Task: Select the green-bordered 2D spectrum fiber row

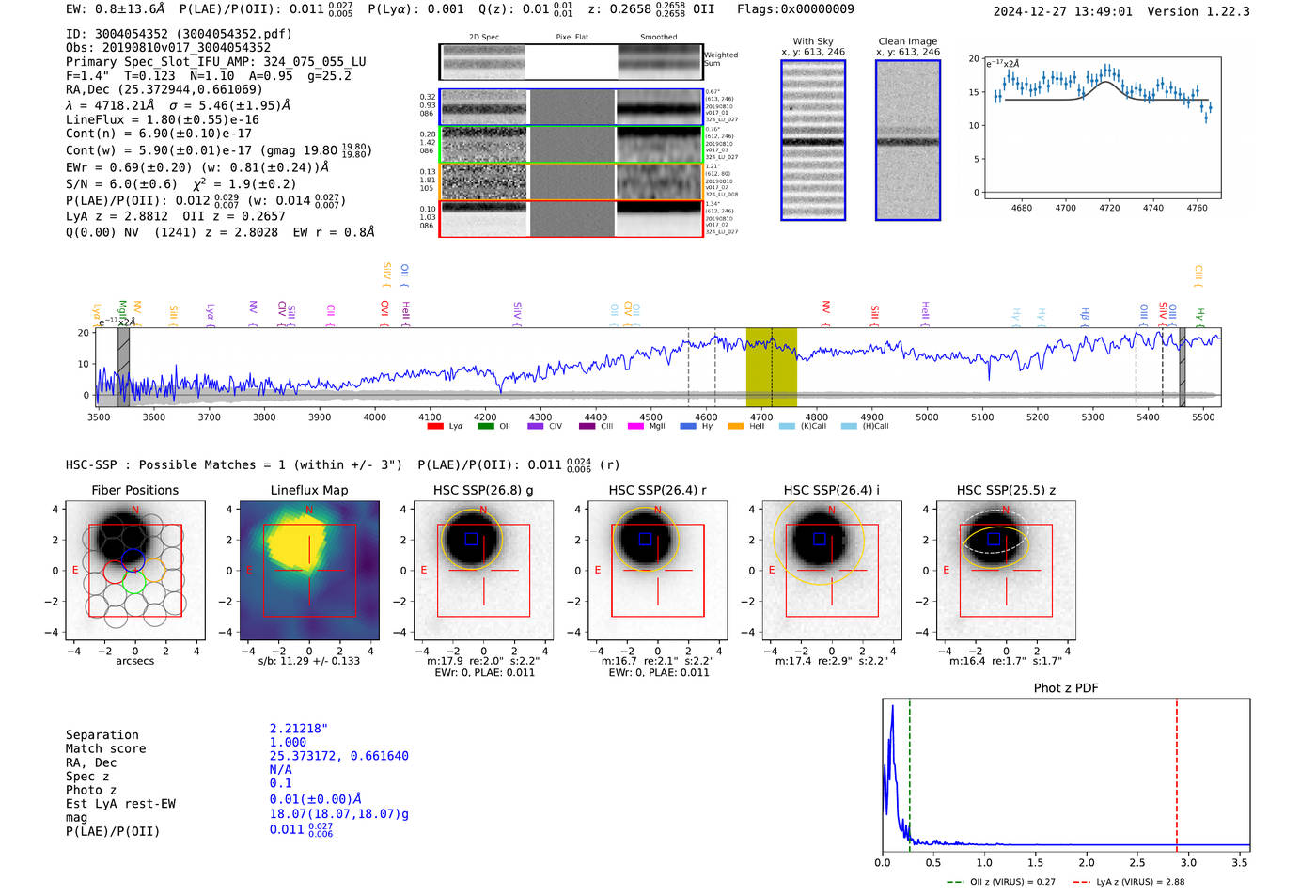Action: coord(571,145)
